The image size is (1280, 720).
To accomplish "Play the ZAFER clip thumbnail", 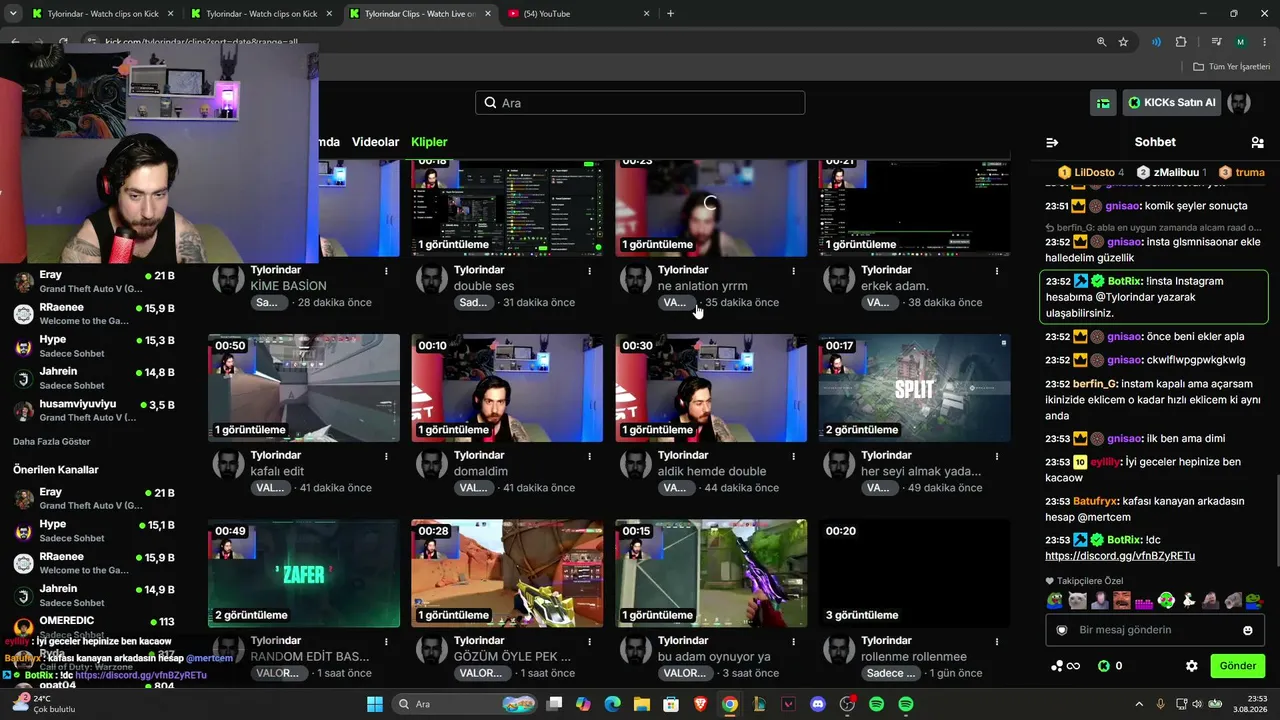I will [304, 573].
